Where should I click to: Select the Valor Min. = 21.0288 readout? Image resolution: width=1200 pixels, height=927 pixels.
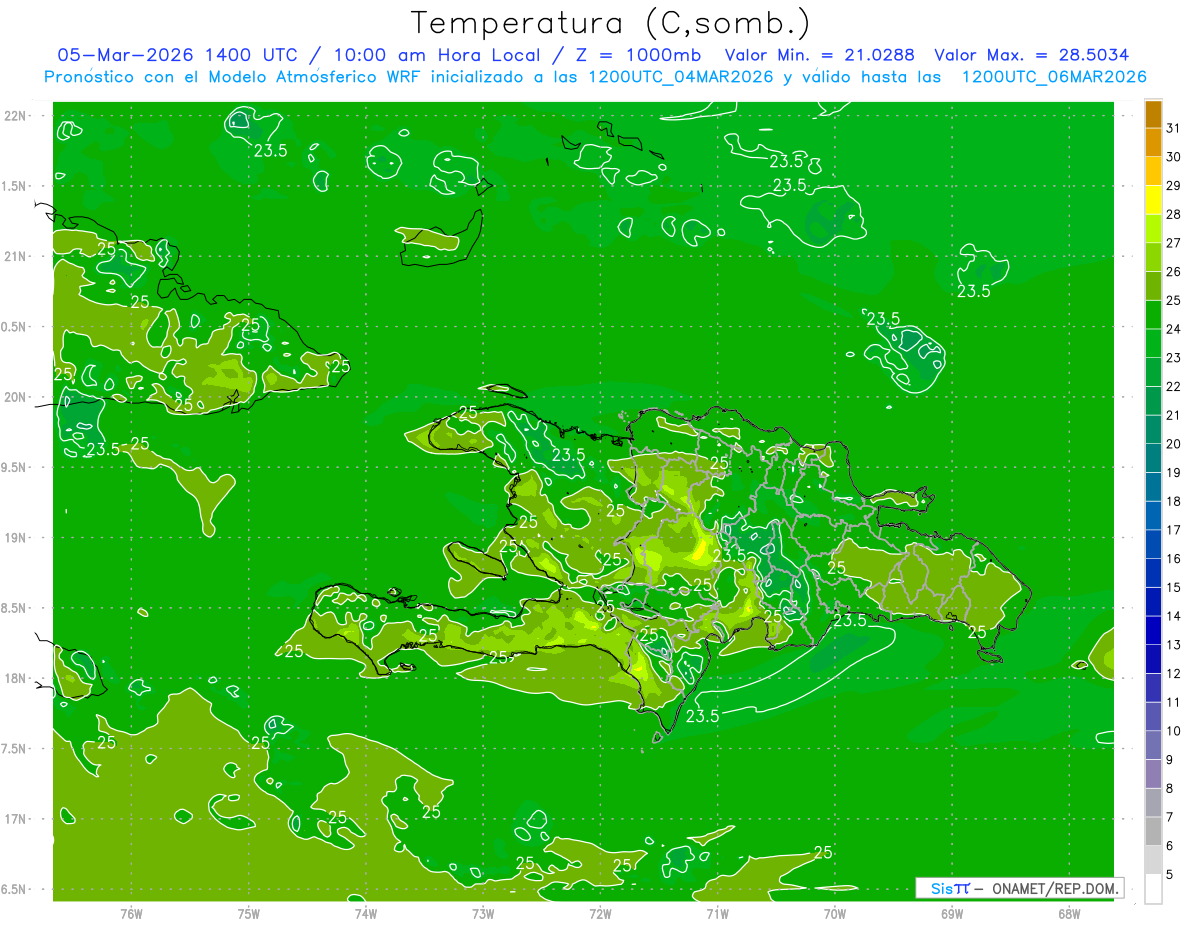pyautogui.click(x=820, y=55)
